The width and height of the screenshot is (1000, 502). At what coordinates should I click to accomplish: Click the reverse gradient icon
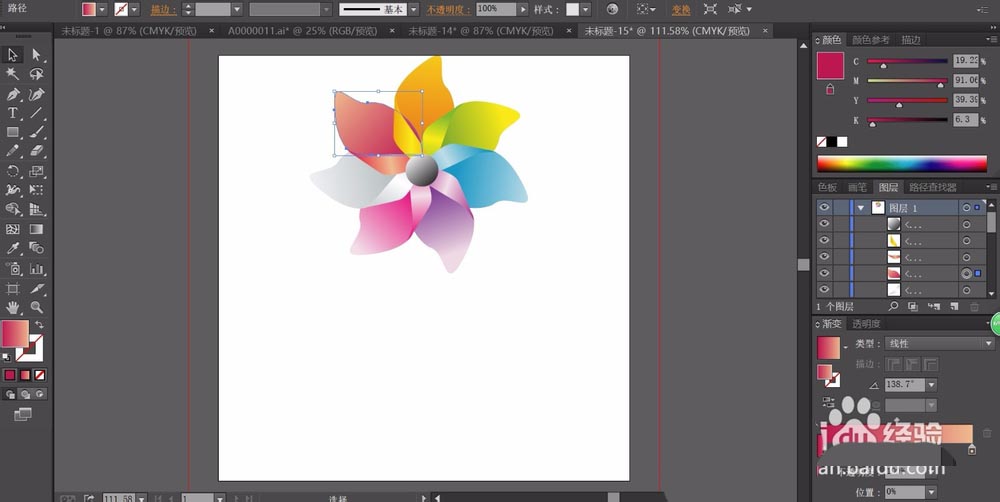[x=828, y=402]
